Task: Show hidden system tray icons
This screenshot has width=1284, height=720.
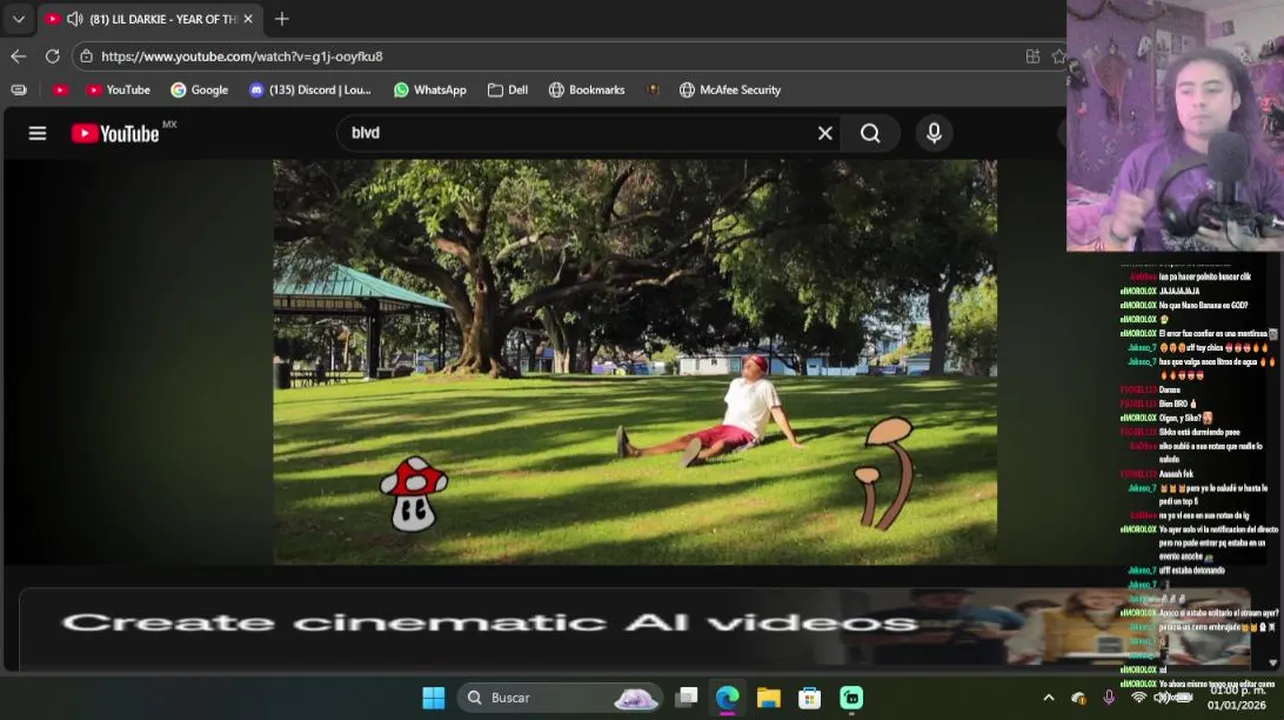Action: tap(1048, 698)
